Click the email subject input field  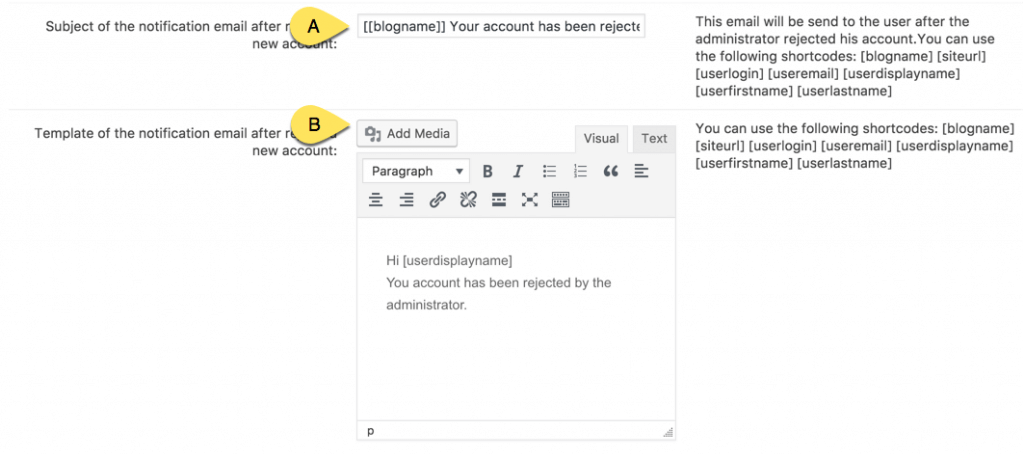pyautogui.click(x=501, y=25)
